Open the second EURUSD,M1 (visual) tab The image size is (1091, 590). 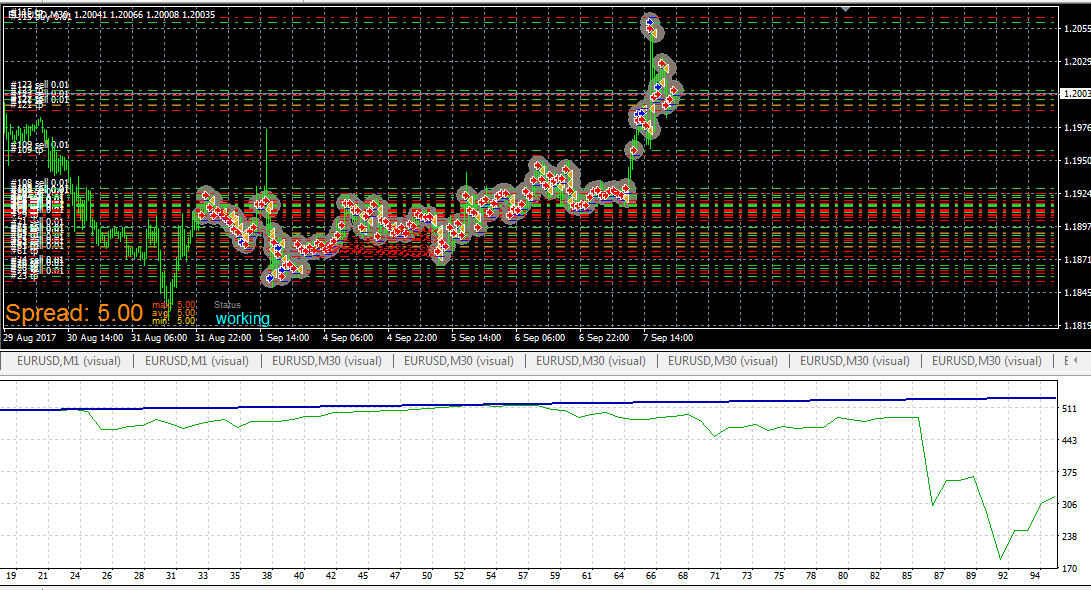tap(196, 360)
